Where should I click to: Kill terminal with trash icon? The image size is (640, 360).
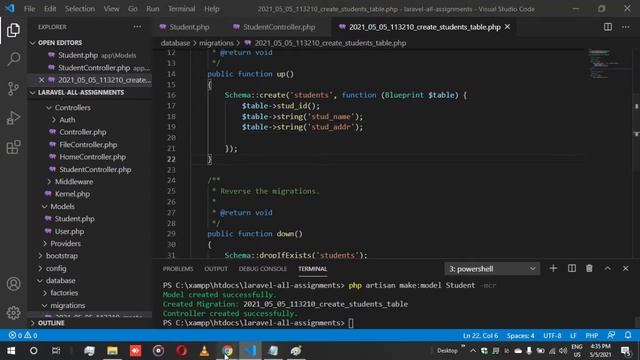coord(589,268)
